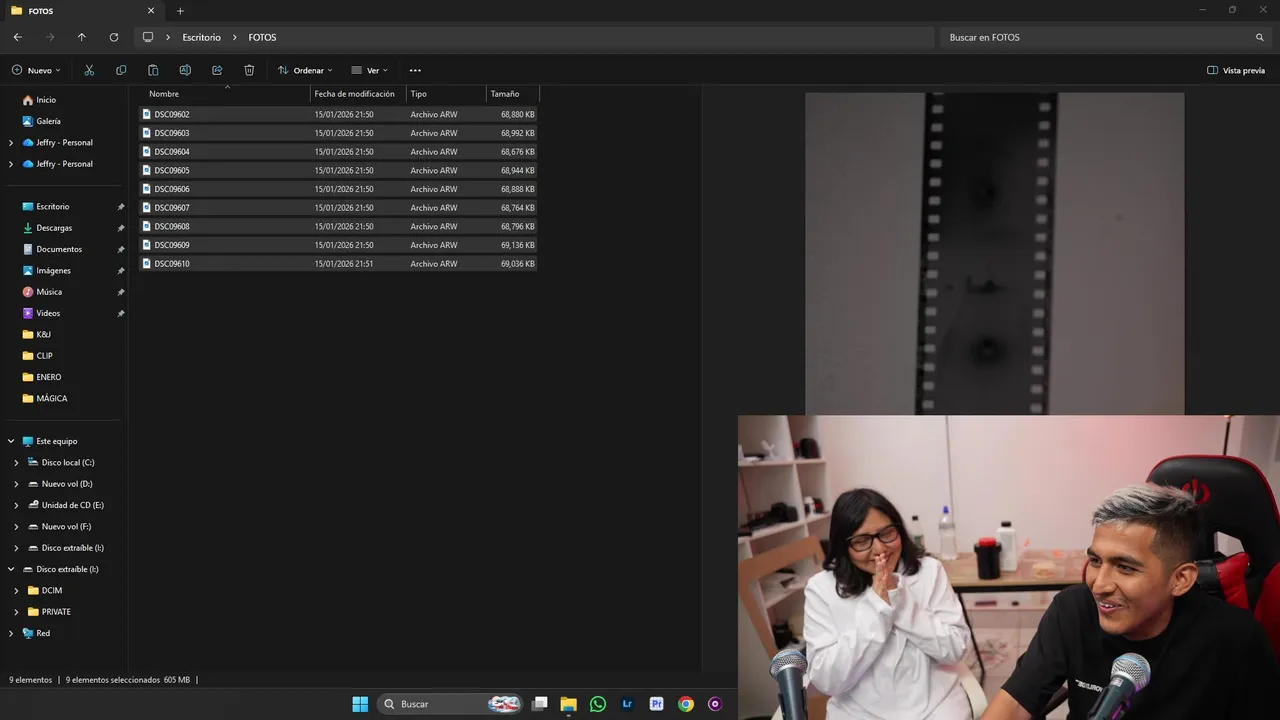Expand Disco local (C:) in sidebar
The image size is (1280, 720).
(16, 463)
